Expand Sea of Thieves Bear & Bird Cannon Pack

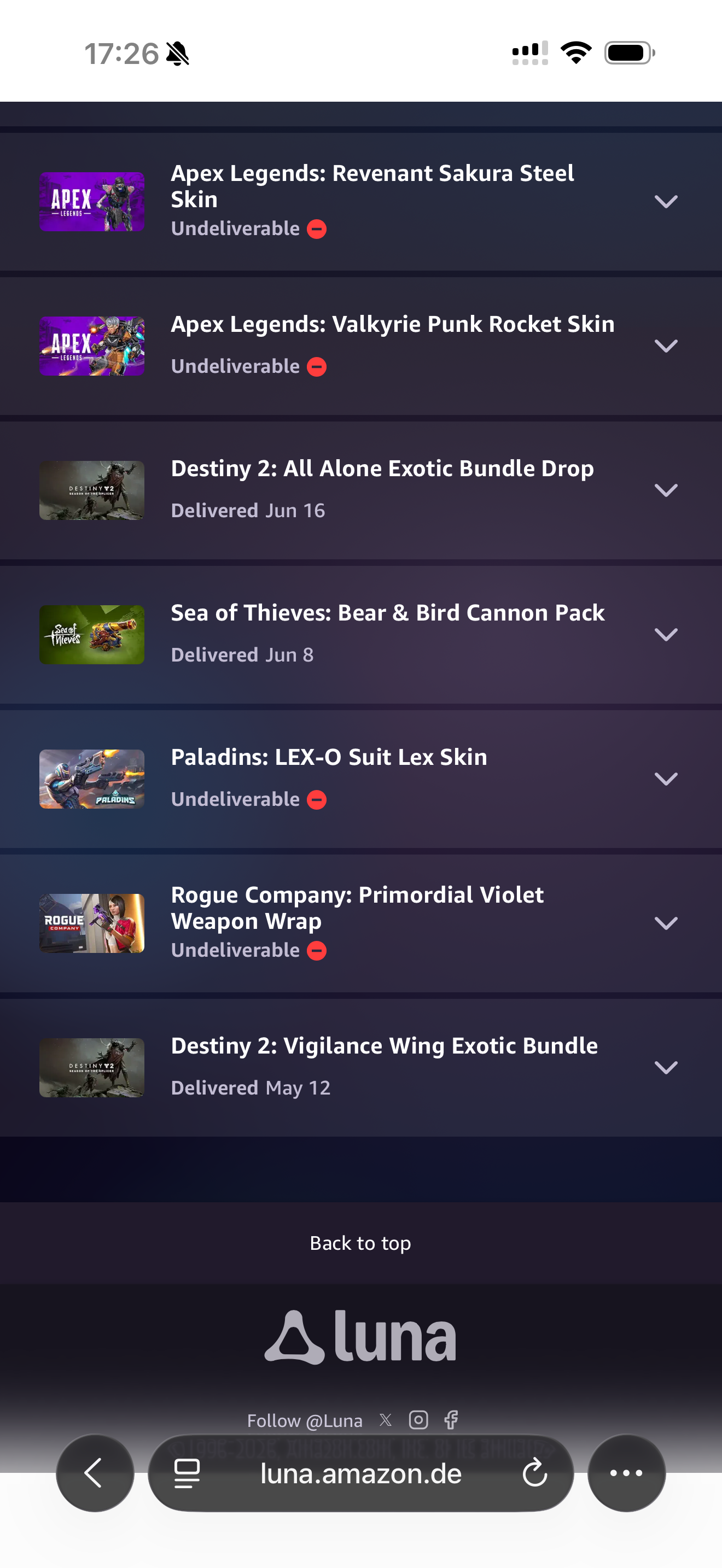[x=666, y=634]
